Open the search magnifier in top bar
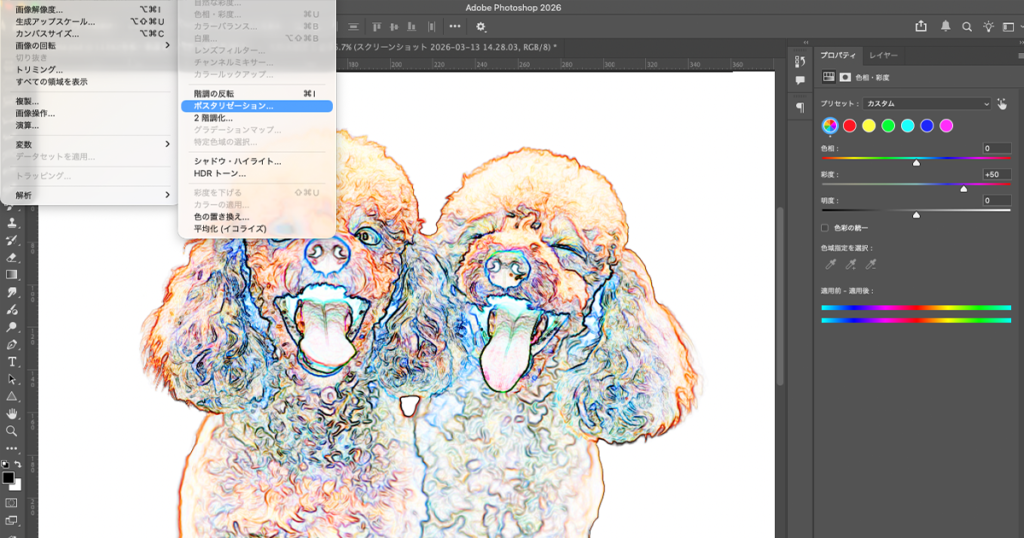Image resolution: width=1024 pixels, height=538 pixels. click(x=967, y=27)
